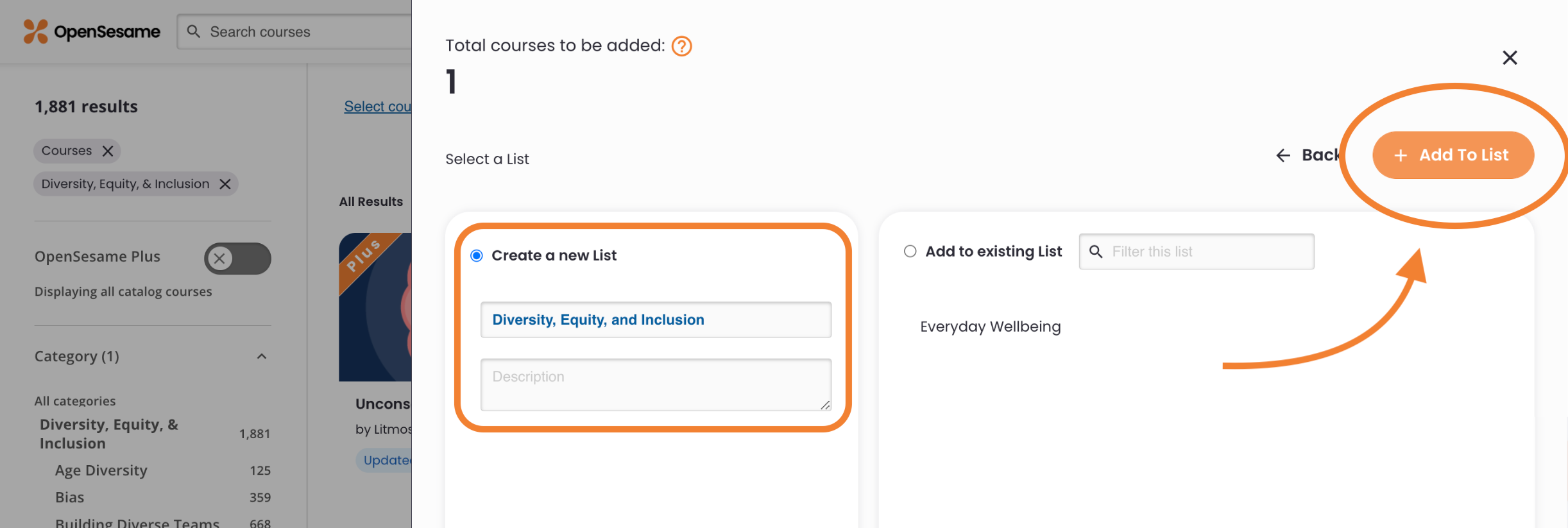Click the OpenSesame logo icon
The image size is (1568, 528).
35,31
